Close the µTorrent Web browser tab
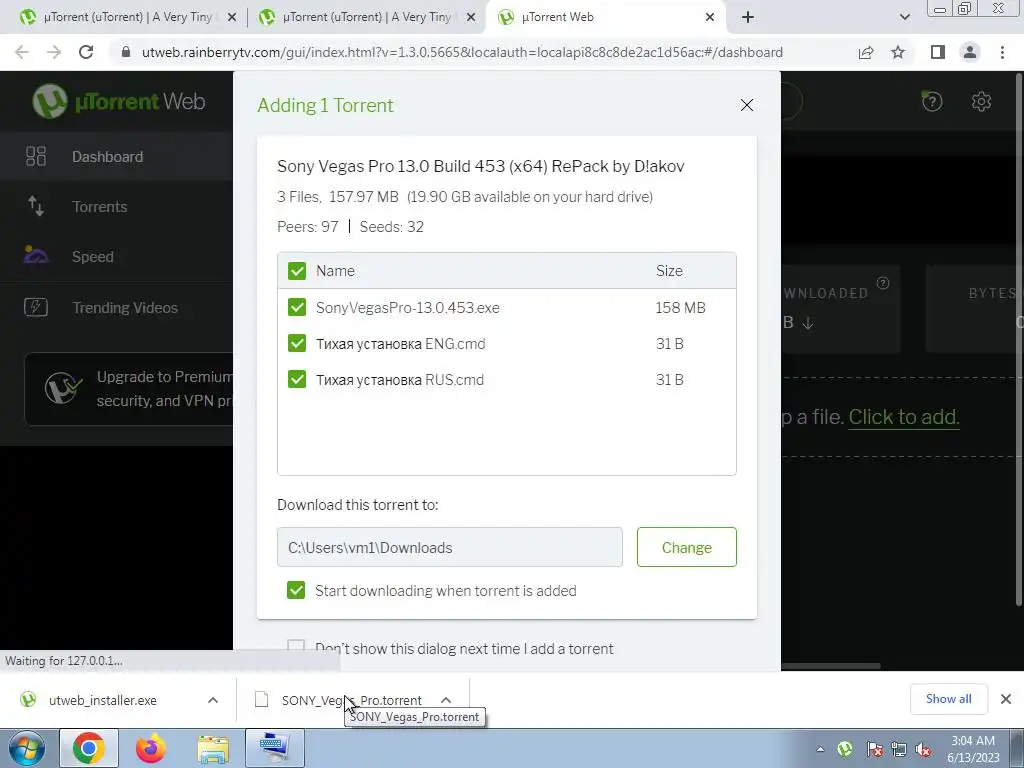The image size is (1024, 768). [x=710, y=17]
